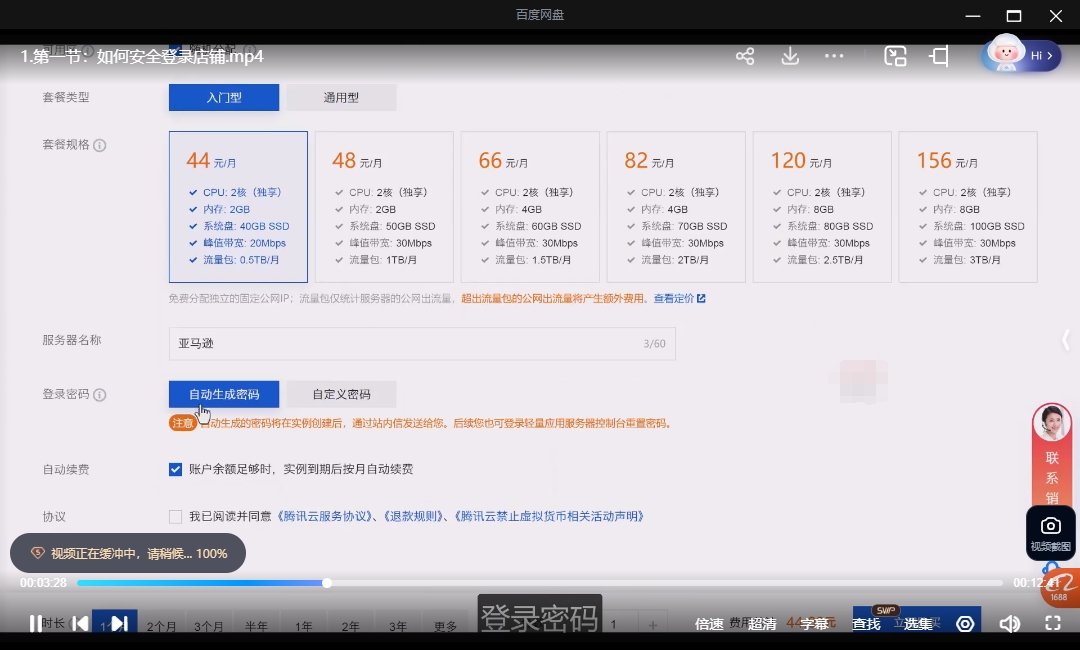1080x650 pixels.
Task: Check the 我已阅读并同意 agreement checkbox
Action: pos(176,516)
